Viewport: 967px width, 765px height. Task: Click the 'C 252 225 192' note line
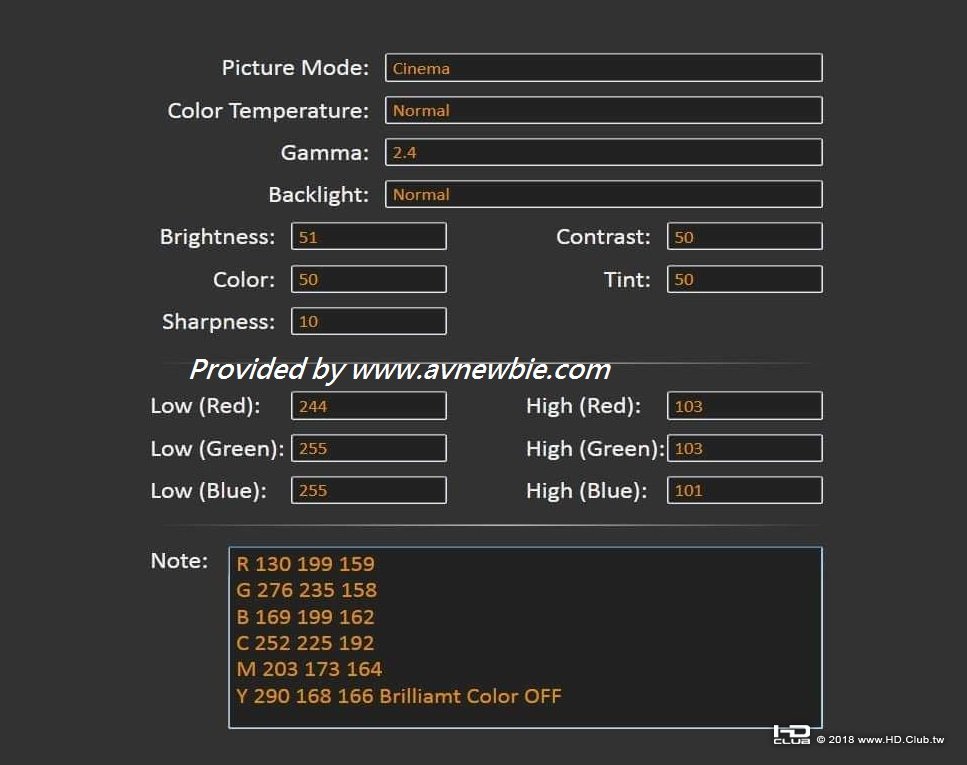[305, 643]
